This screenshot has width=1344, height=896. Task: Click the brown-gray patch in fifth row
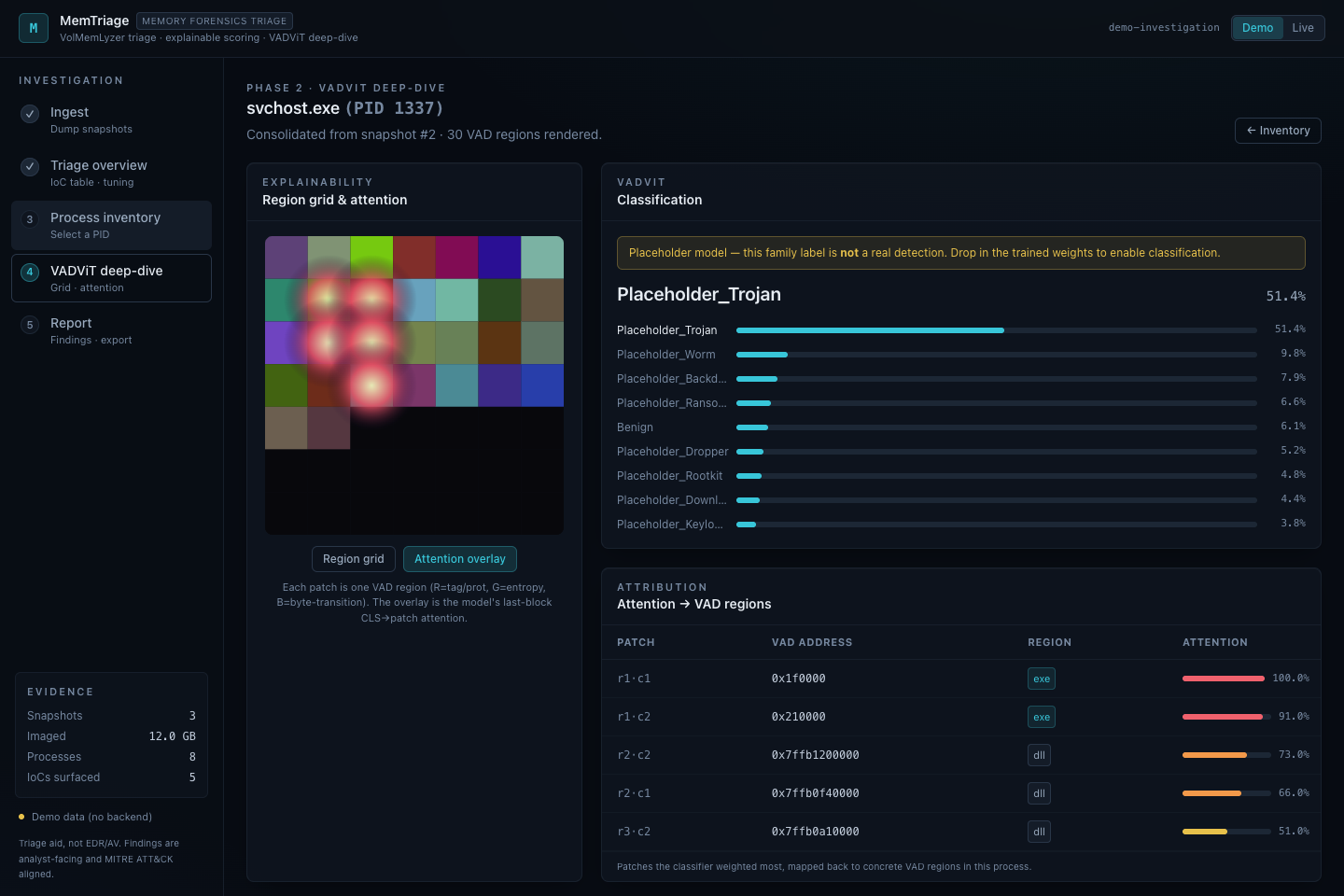pyautogui.click(x=287, y=428)
